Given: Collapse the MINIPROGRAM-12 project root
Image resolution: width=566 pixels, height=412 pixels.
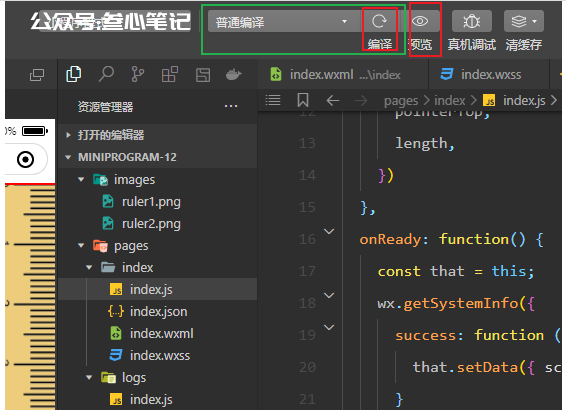Looking at the screenshot, I should (157, 157).
